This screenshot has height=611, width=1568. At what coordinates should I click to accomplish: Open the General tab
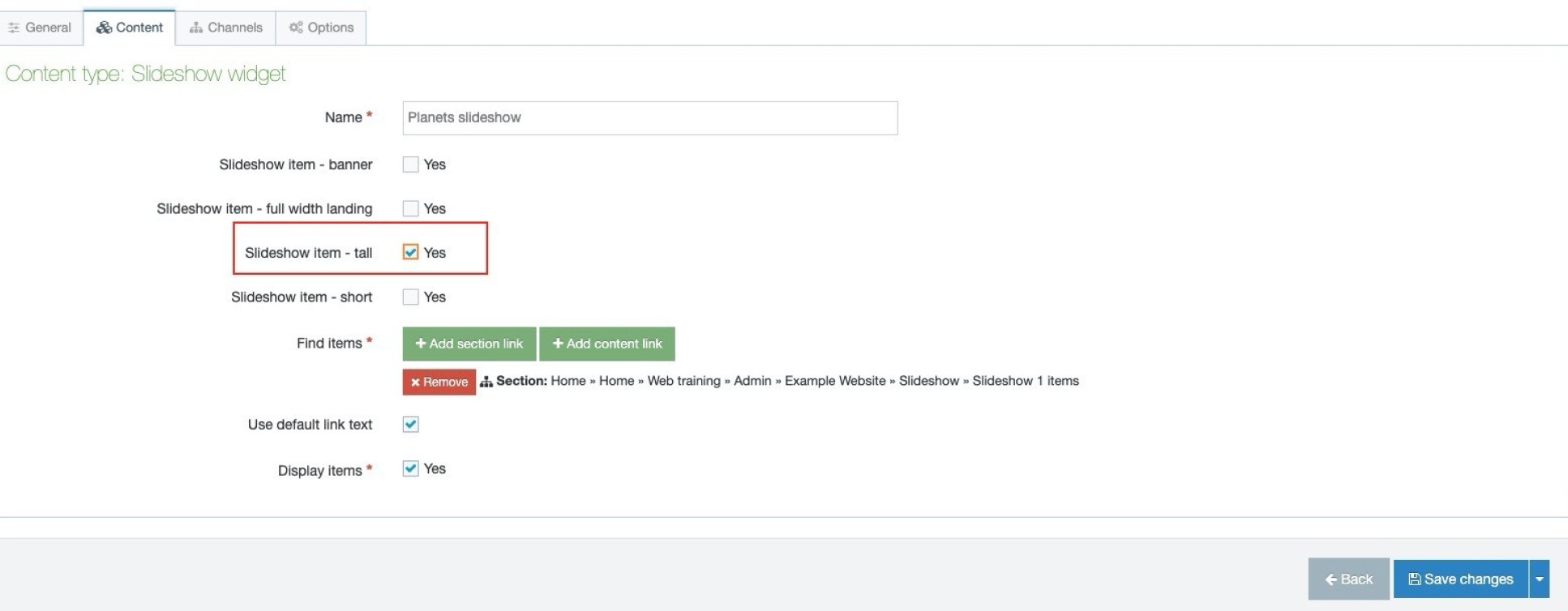(x=41, y=28)
